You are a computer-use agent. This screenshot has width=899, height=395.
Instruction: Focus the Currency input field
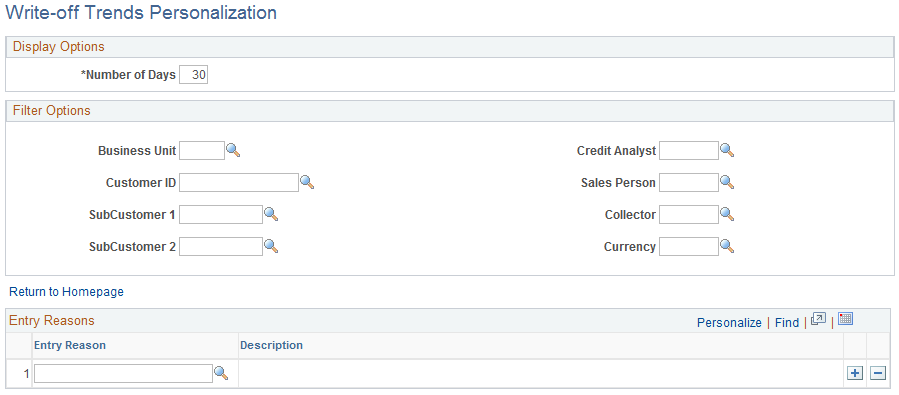click(689, 247)
